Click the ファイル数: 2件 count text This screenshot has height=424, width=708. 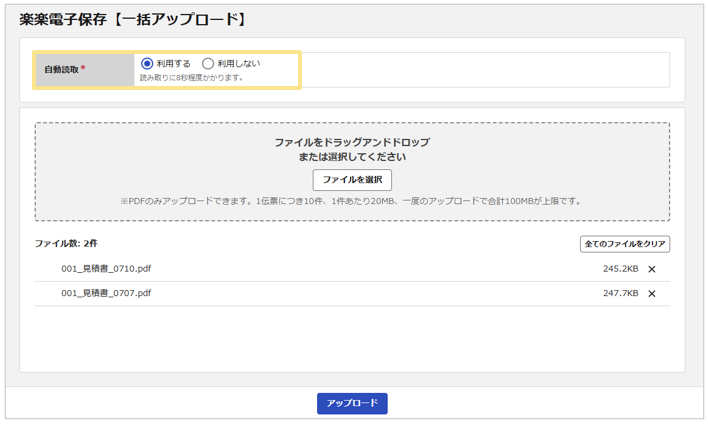[x=66, y=243]
